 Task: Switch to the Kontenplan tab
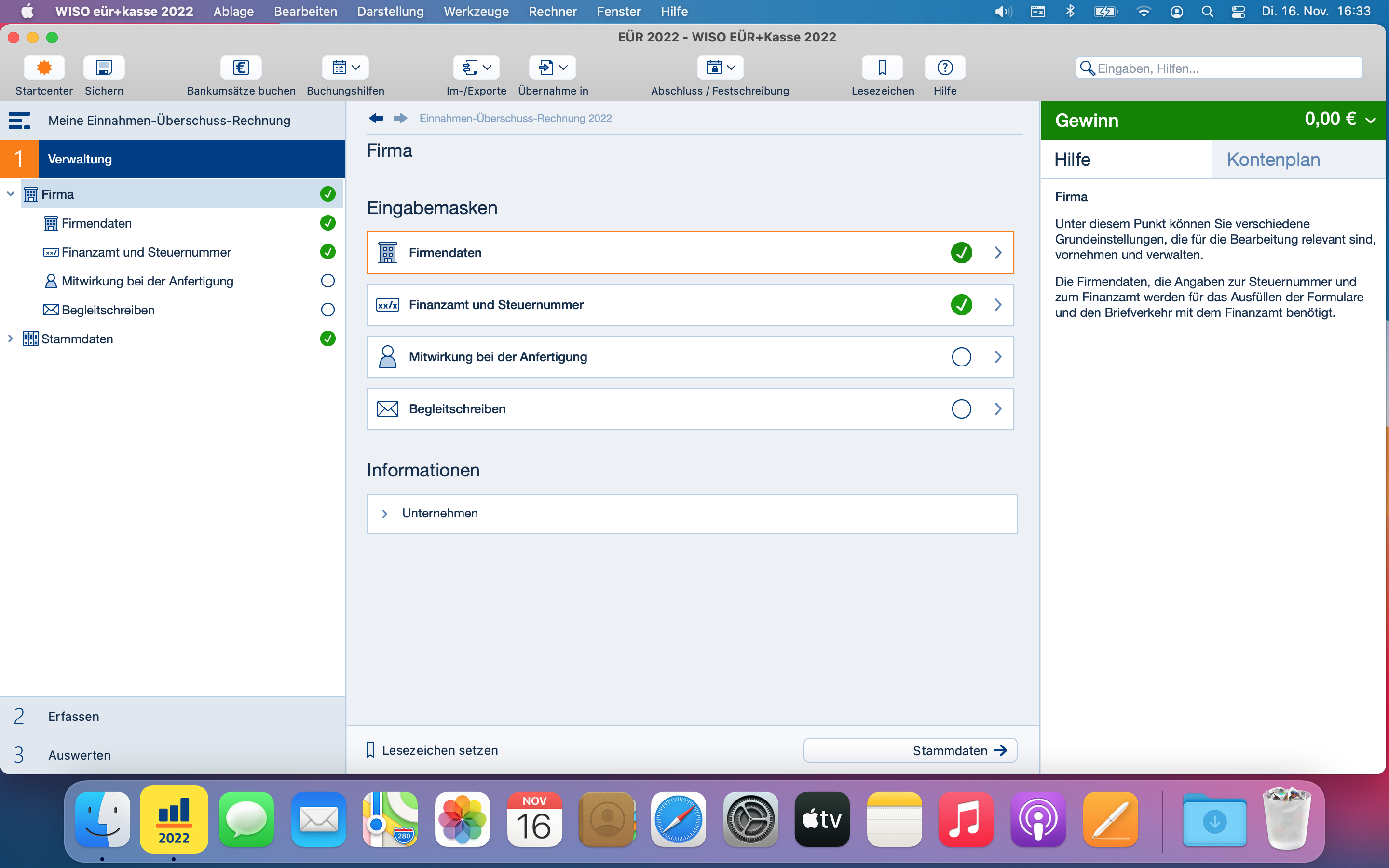point(1273,160)
